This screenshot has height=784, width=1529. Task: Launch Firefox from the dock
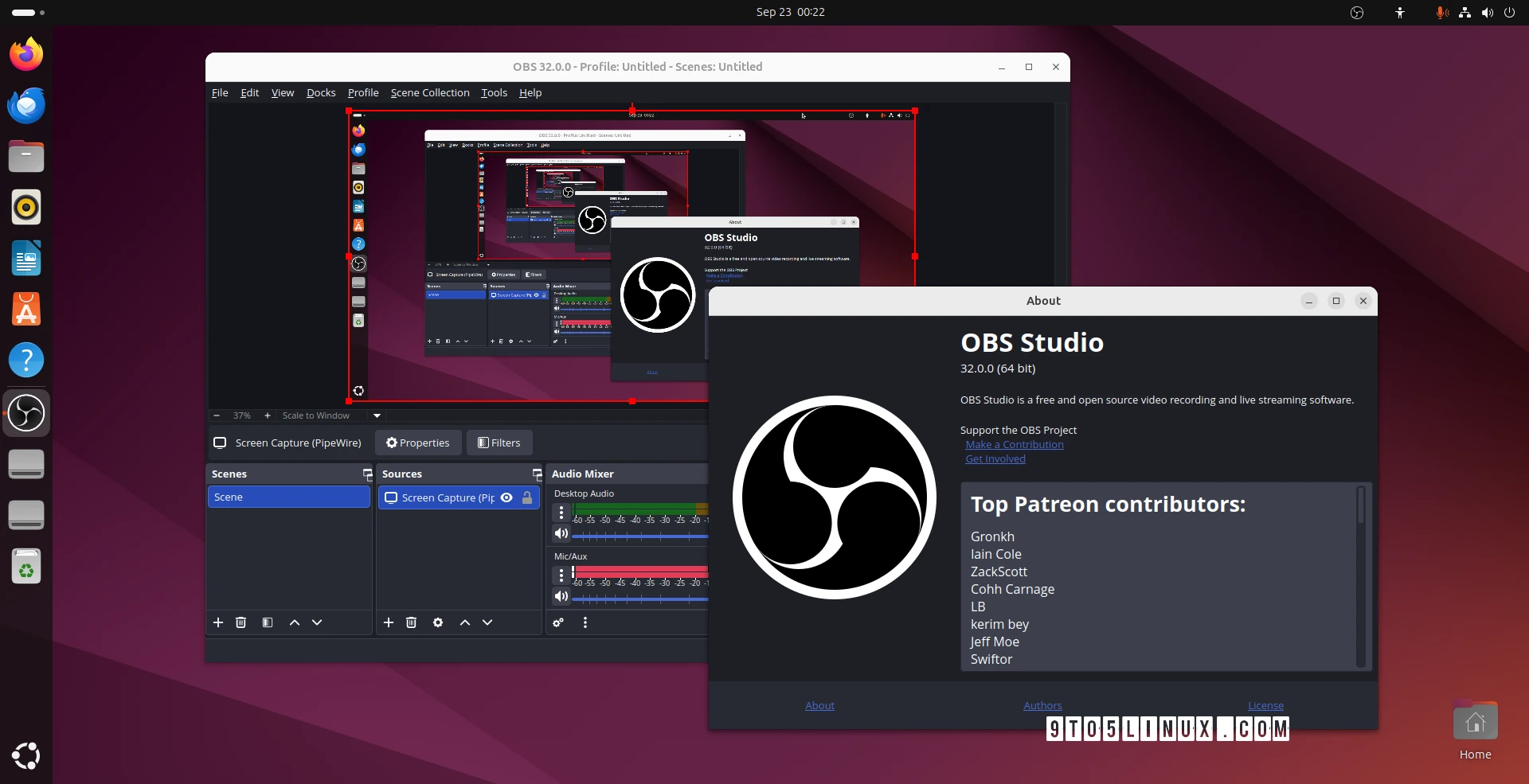(26, 54)
